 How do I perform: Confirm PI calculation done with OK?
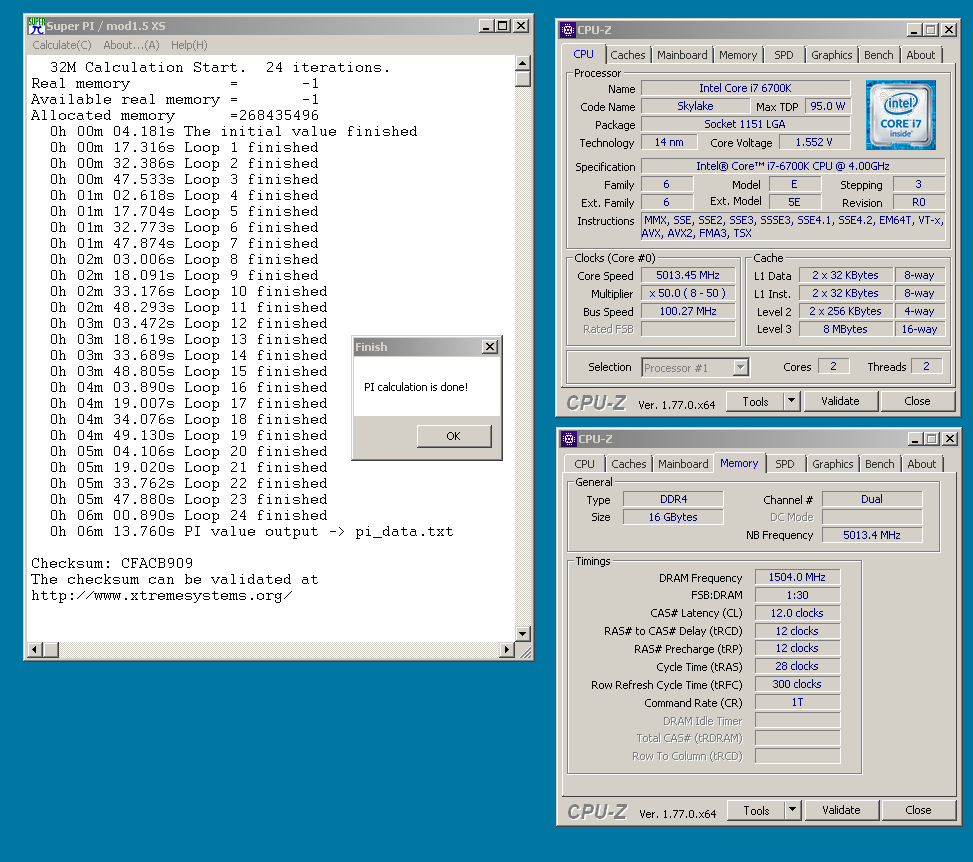point(454,436)
